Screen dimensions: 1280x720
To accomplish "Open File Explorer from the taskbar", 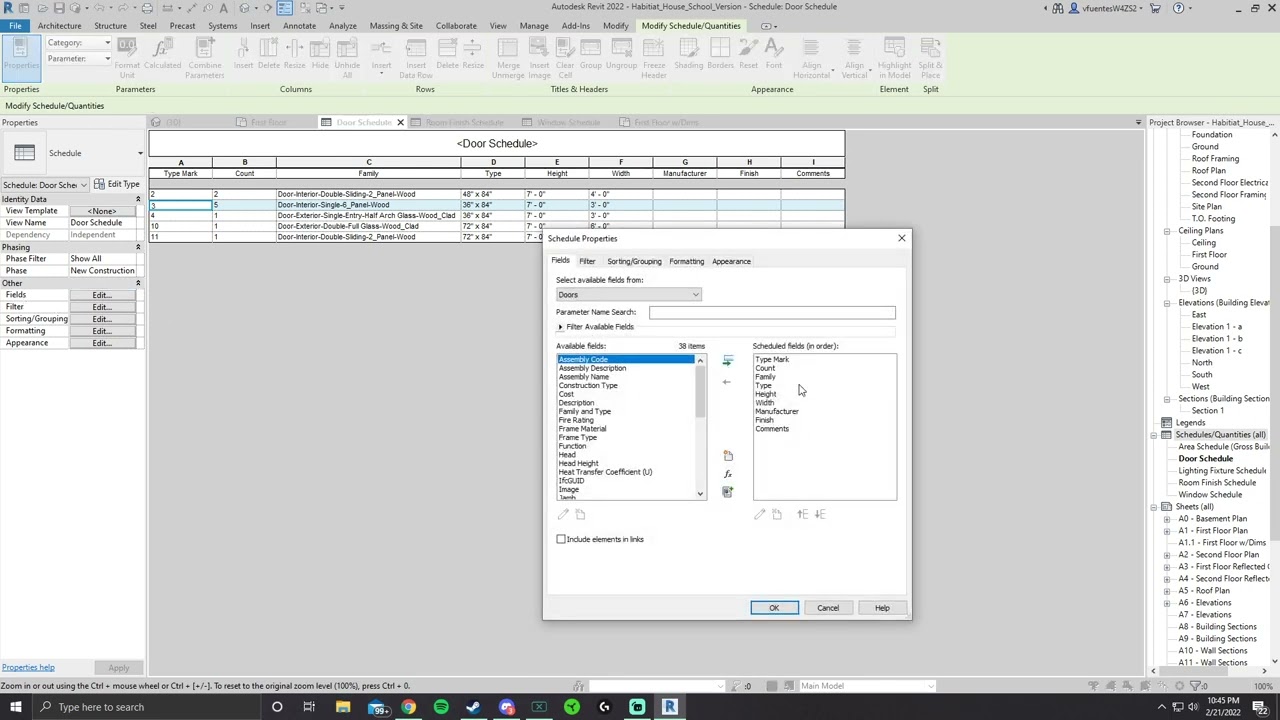I will pos(343,707).
